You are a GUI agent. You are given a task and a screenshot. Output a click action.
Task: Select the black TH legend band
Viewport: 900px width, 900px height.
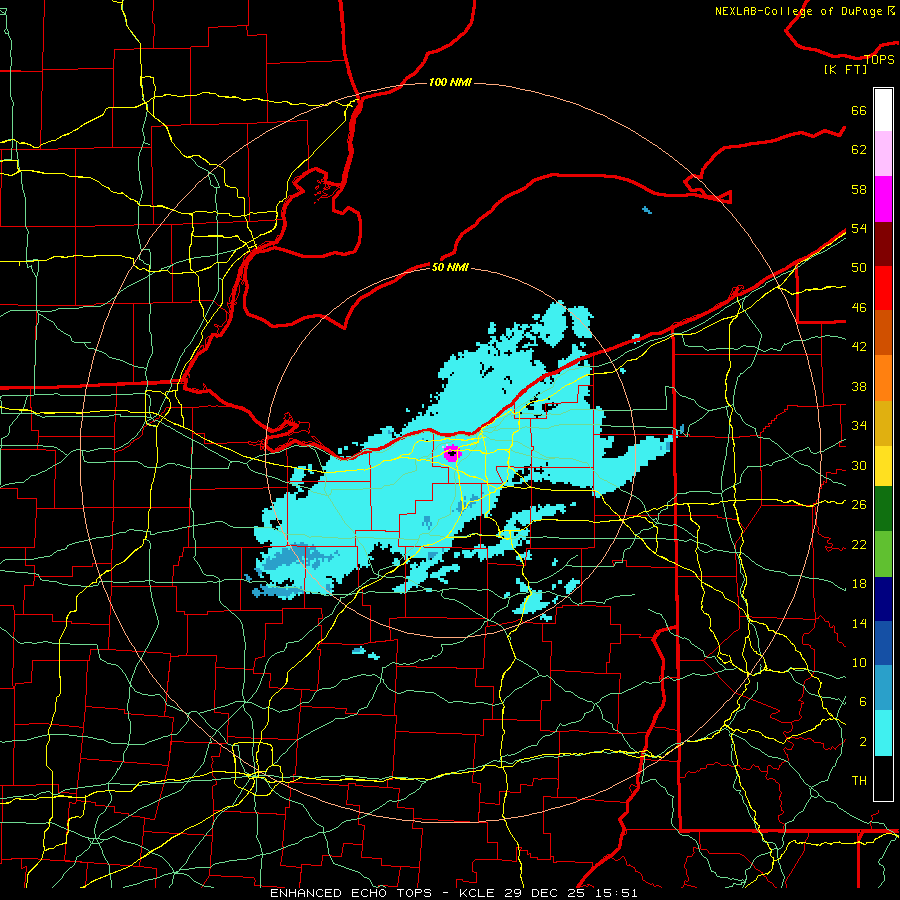pos(883,778)
